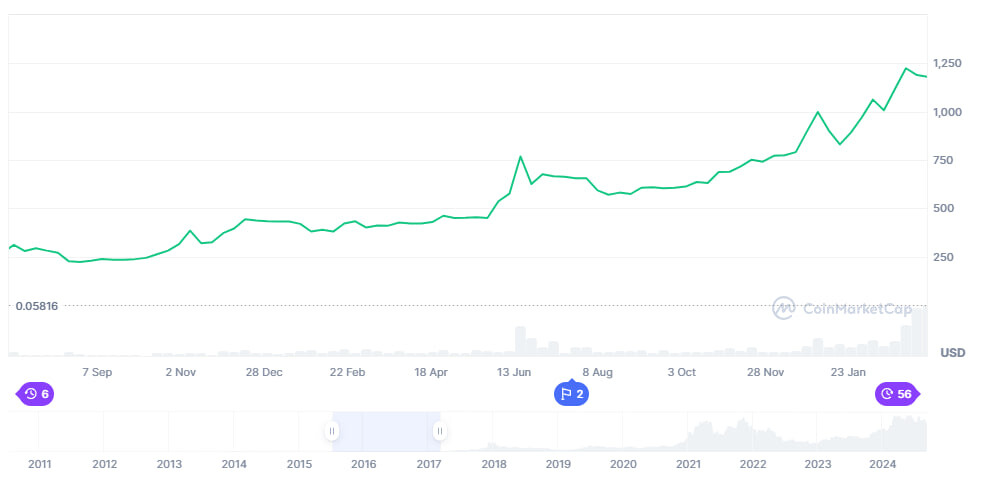
Task: Click the 2018 year label
Action: pyautogui.click(x=494, y=464)
